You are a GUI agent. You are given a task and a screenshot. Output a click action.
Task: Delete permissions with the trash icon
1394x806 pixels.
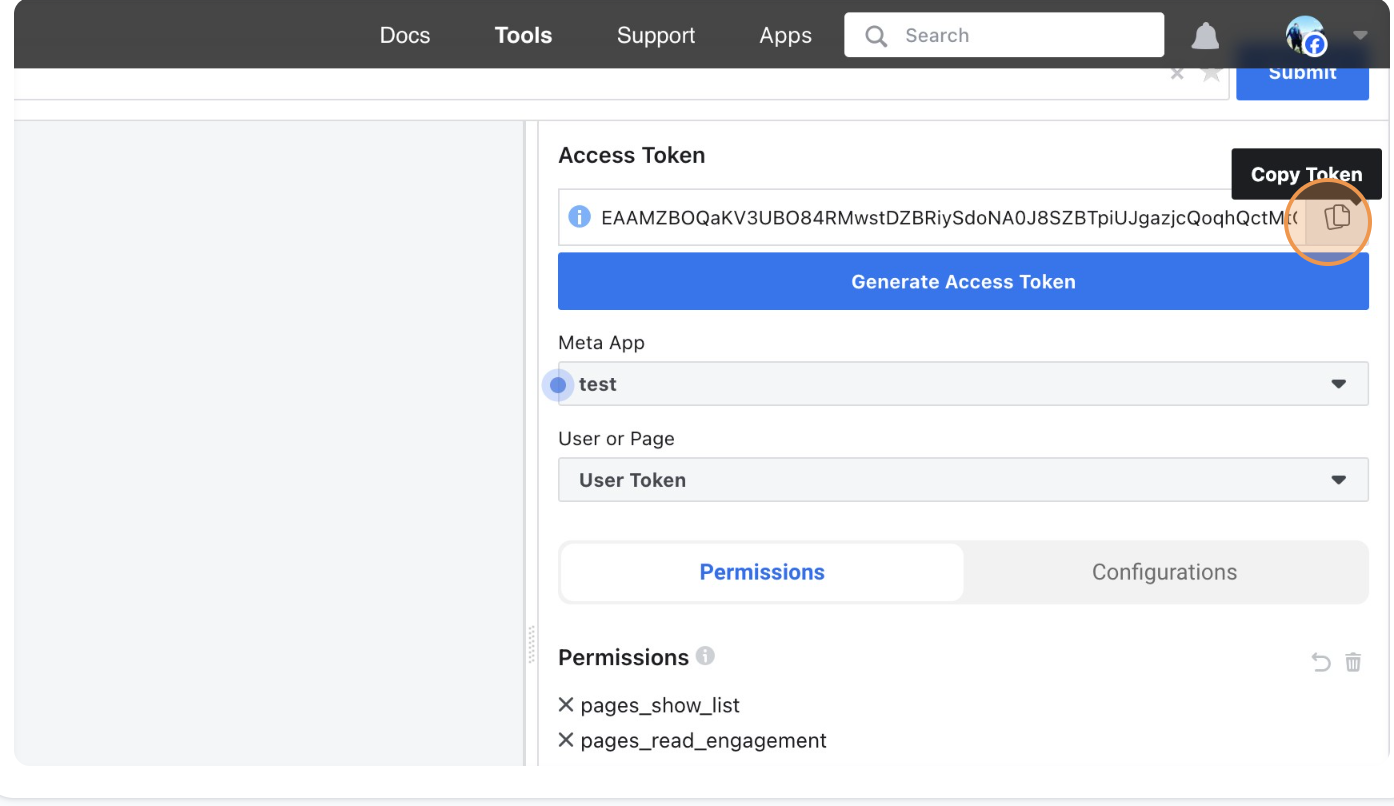click(1353, 662)
